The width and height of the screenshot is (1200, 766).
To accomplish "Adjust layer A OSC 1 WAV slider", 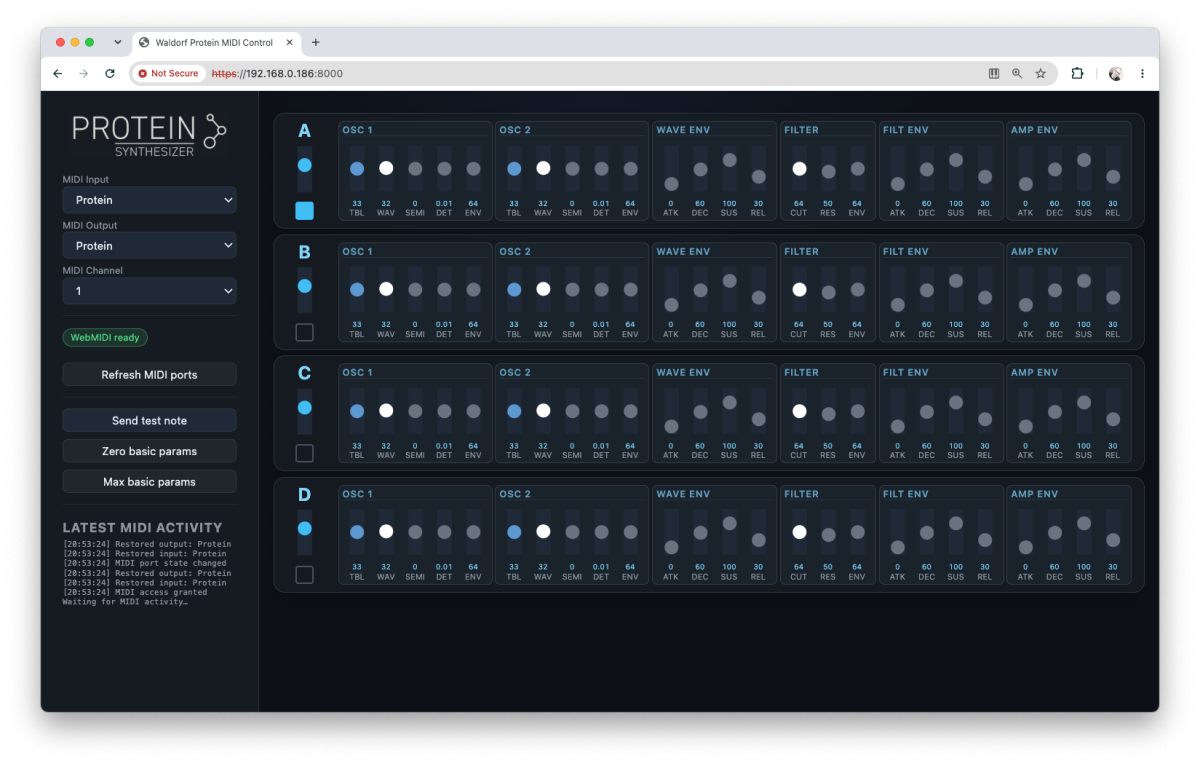I will (x=386, y=169).
